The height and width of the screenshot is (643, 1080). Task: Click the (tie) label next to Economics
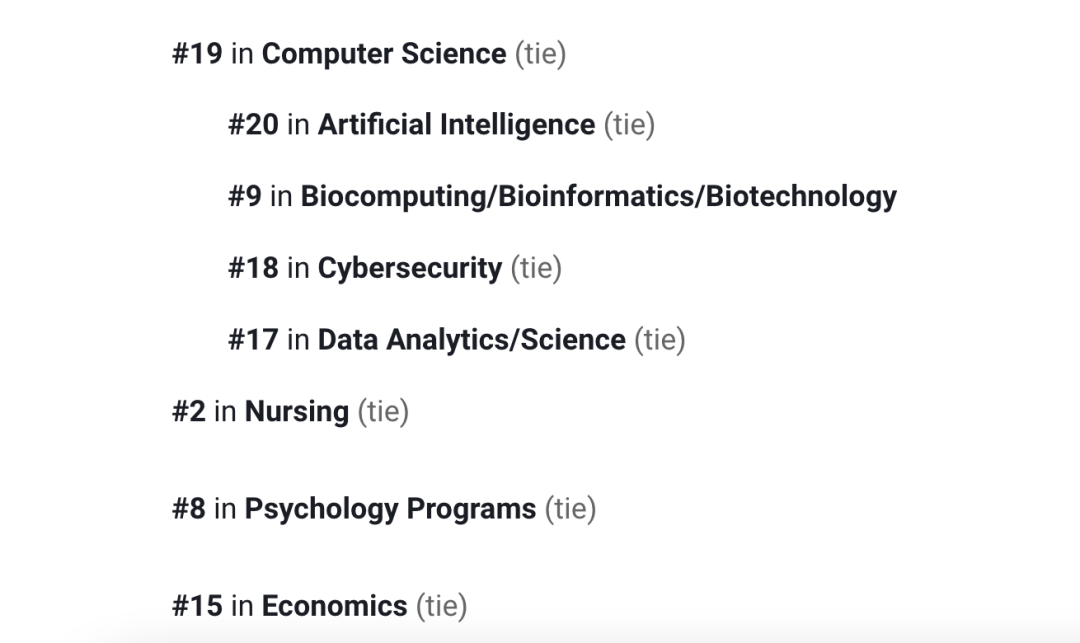pyautogui.click(x=441, y=606)
